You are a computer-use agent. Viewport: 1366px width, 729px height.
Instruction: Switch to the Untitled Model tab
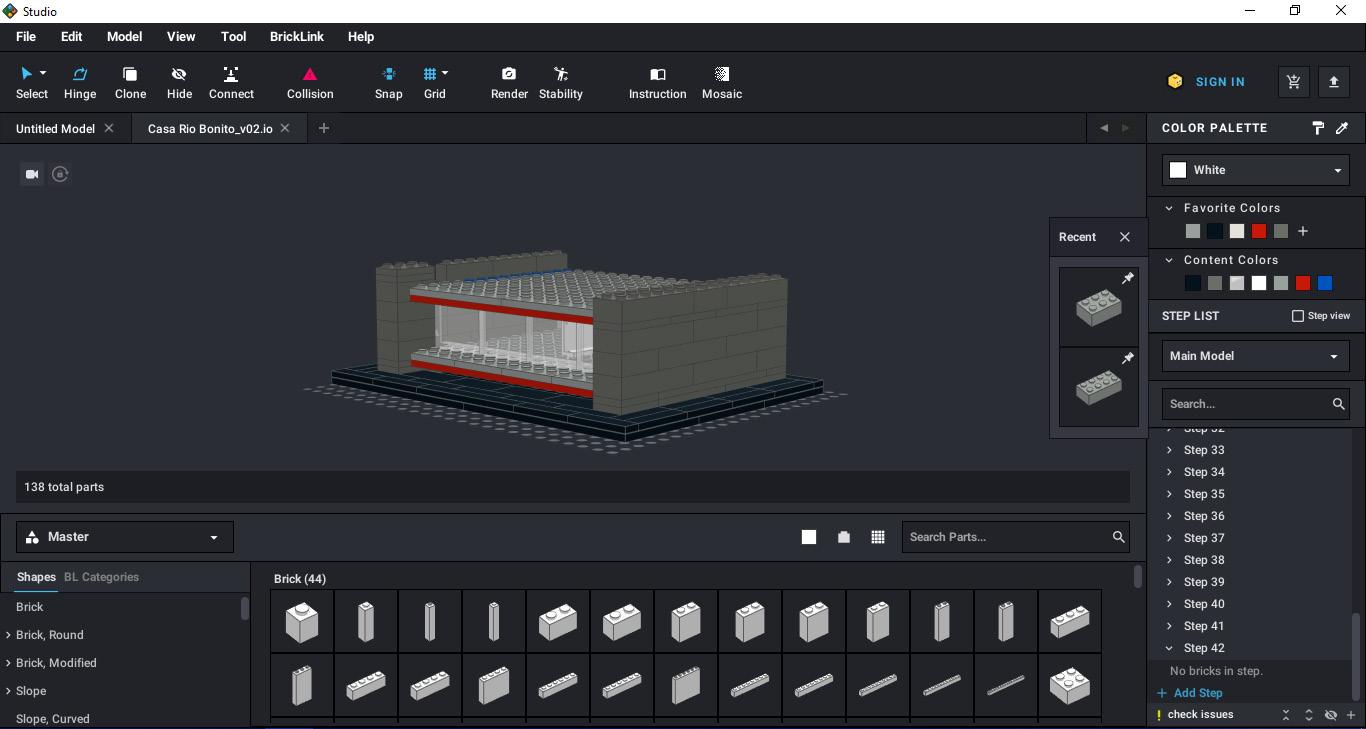(55, 129)
